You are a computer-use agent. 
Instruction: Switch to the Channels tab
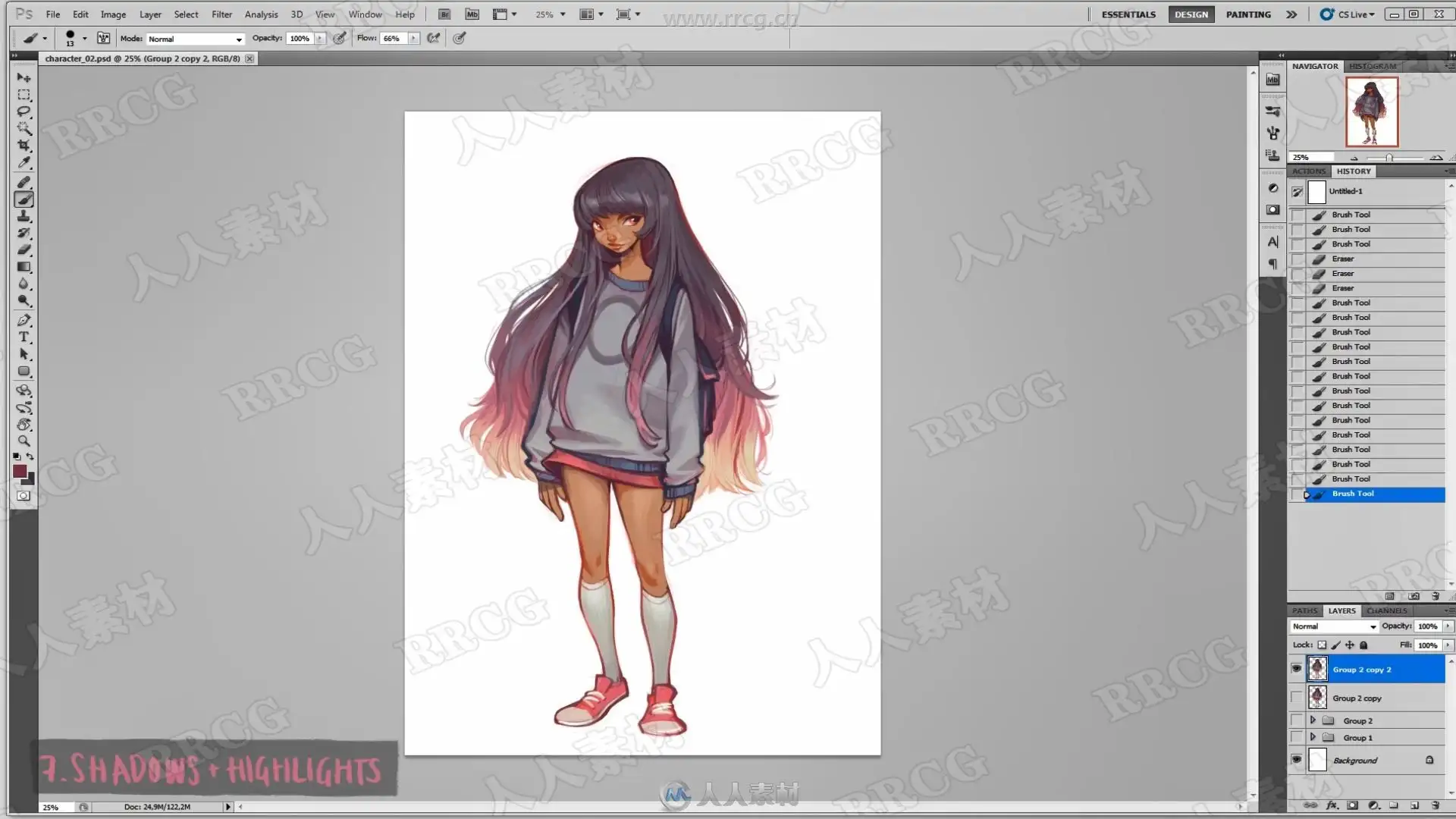tap(1386, 610)
